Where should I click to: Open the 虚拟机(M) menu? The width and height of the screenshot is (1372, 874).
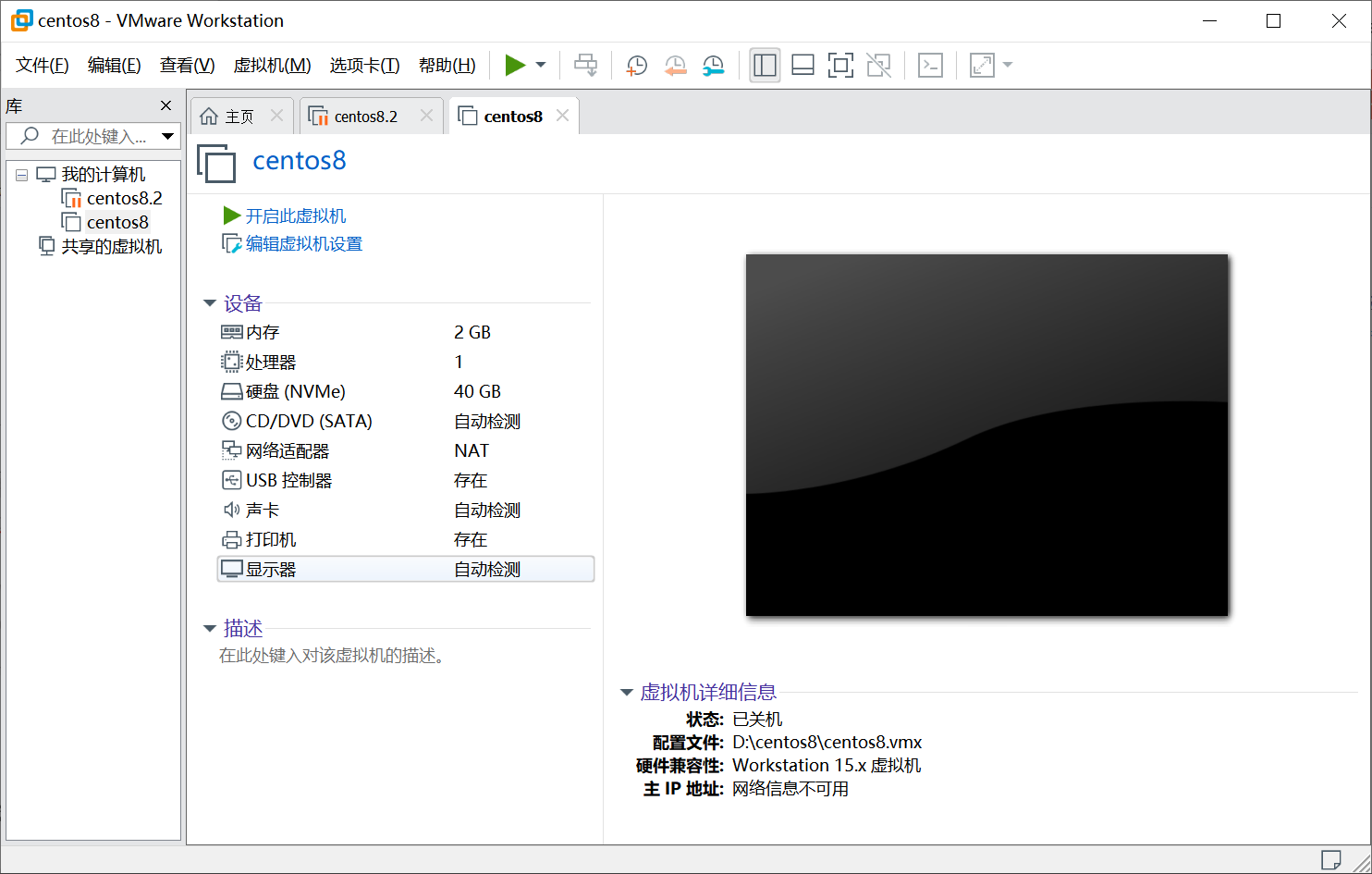(272, 65)
